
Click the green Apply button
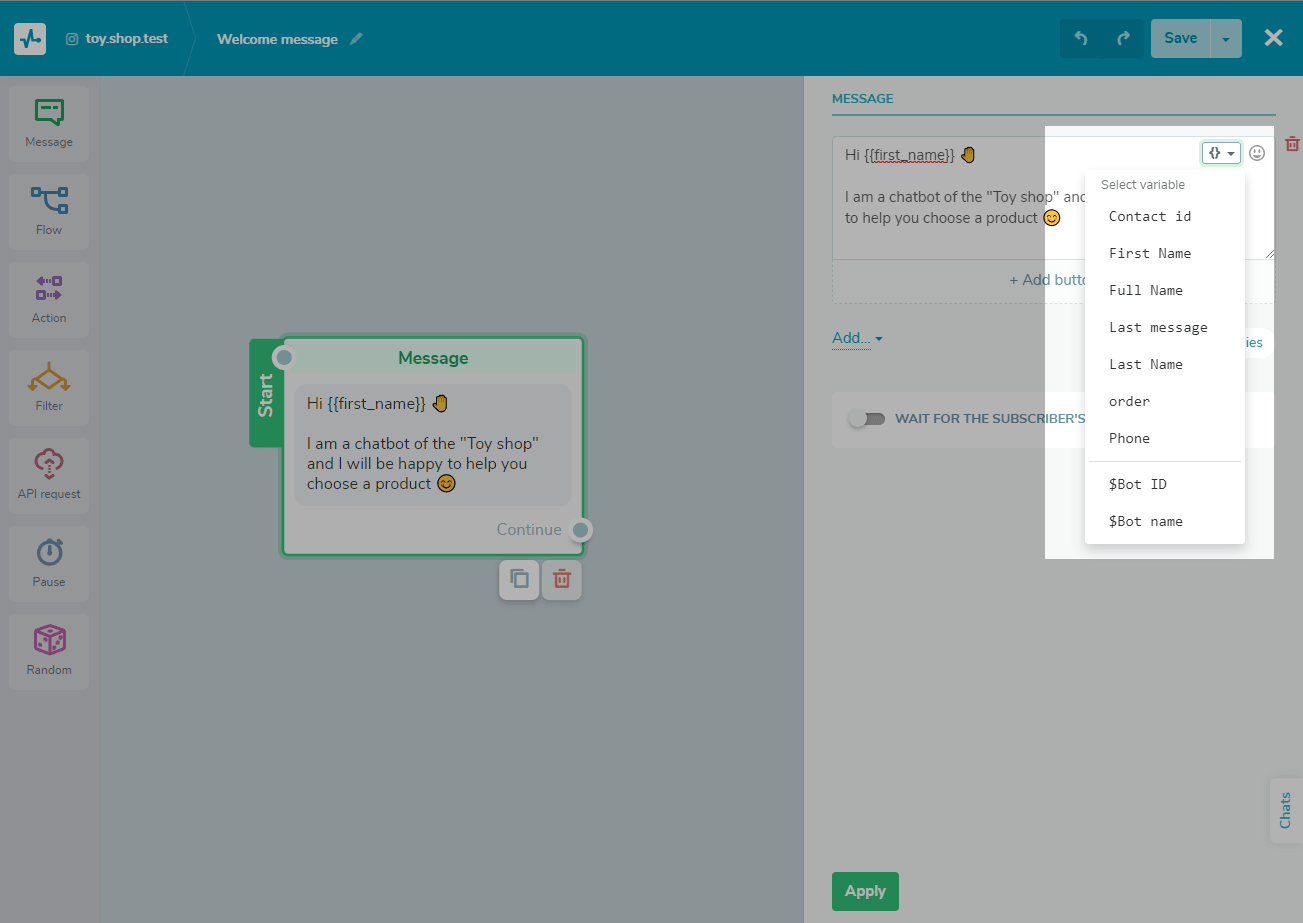click(865, 891)
